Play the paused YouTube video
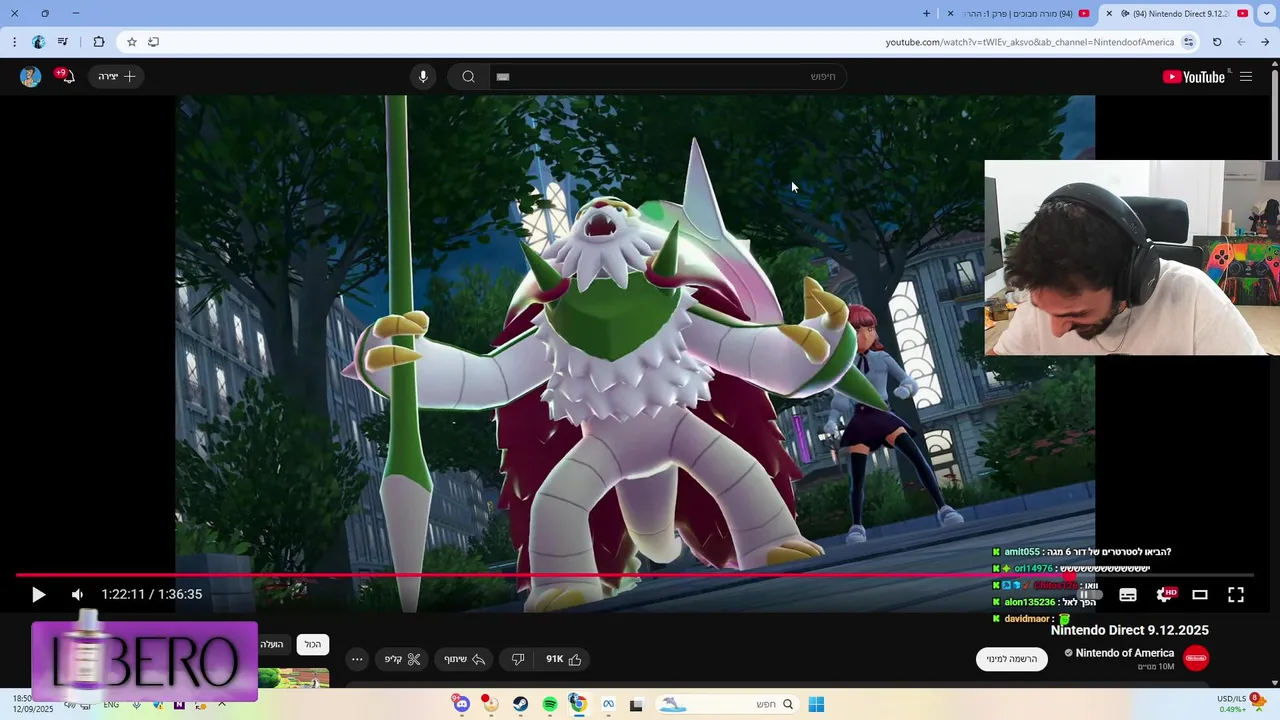The image size is (1280, 720). click(38, 595)
